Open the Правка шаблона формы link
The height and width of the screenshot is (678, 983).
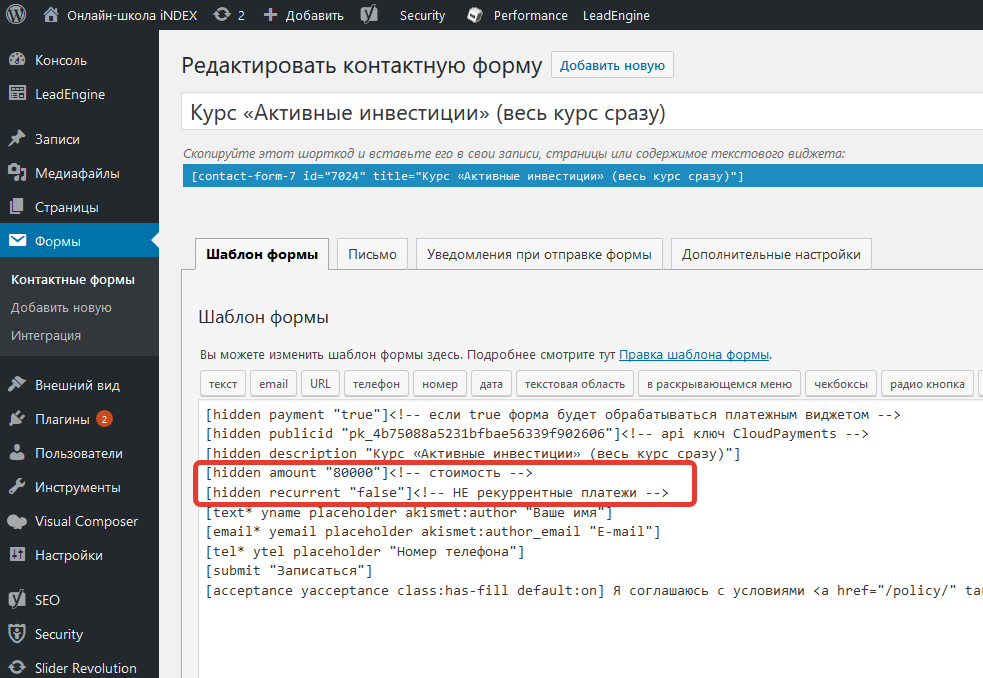(x=694, y=355)
